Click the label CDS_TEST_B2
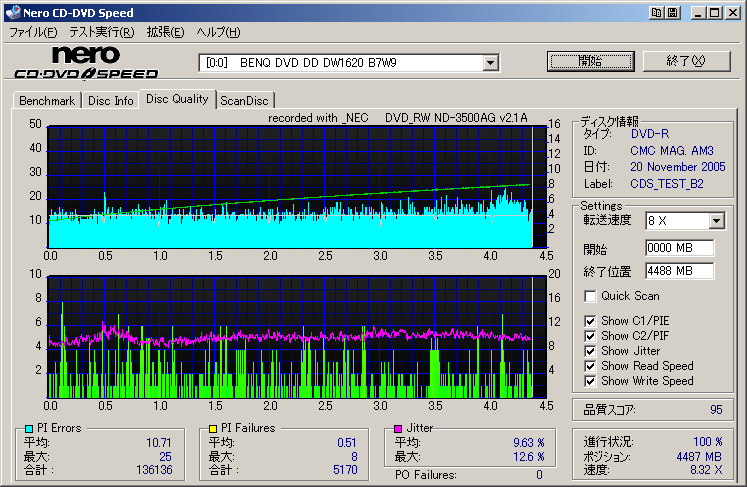This screenshot has height=487, width=747. pos(666,184)
